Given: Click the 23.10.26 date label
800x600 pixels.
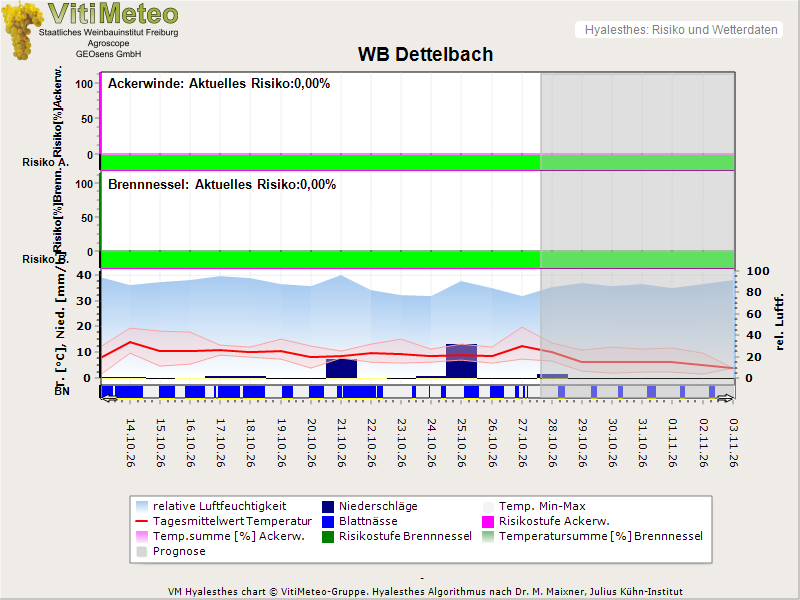Looking at the screenshot, I should 402,443.
